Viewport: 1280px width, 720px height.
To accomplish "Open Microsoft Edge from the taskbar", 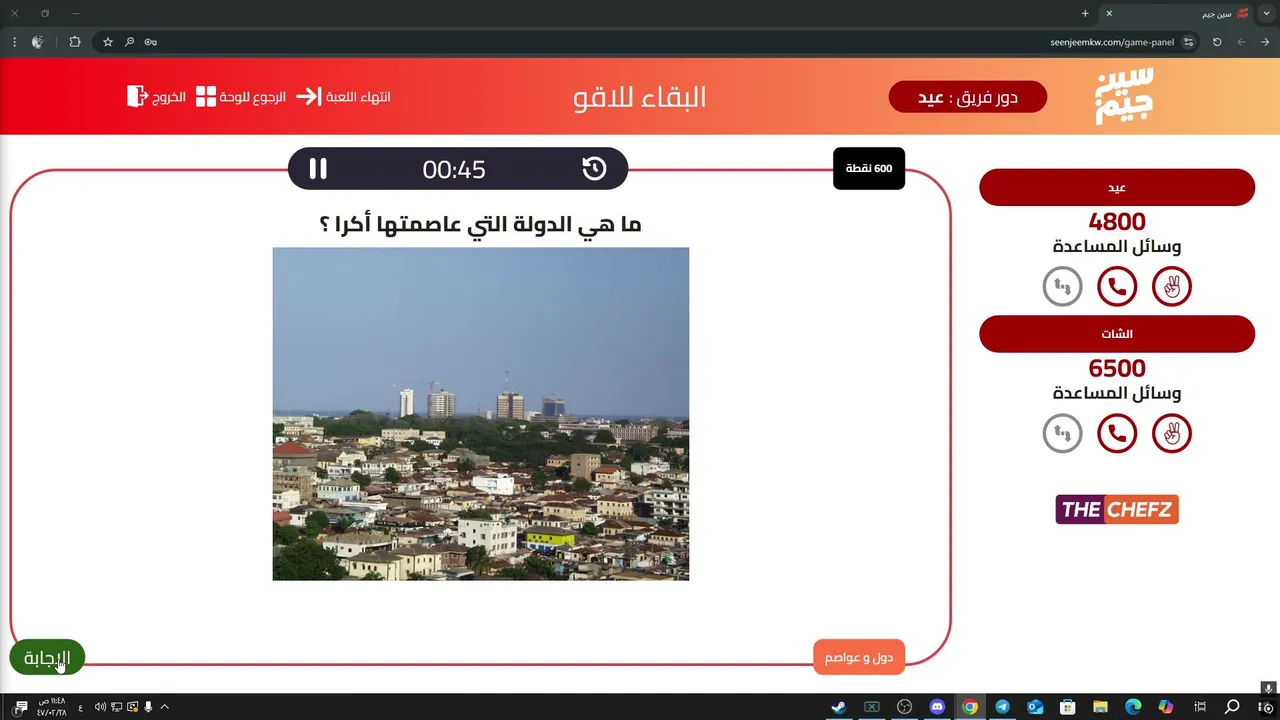I will pos(1133,707).
